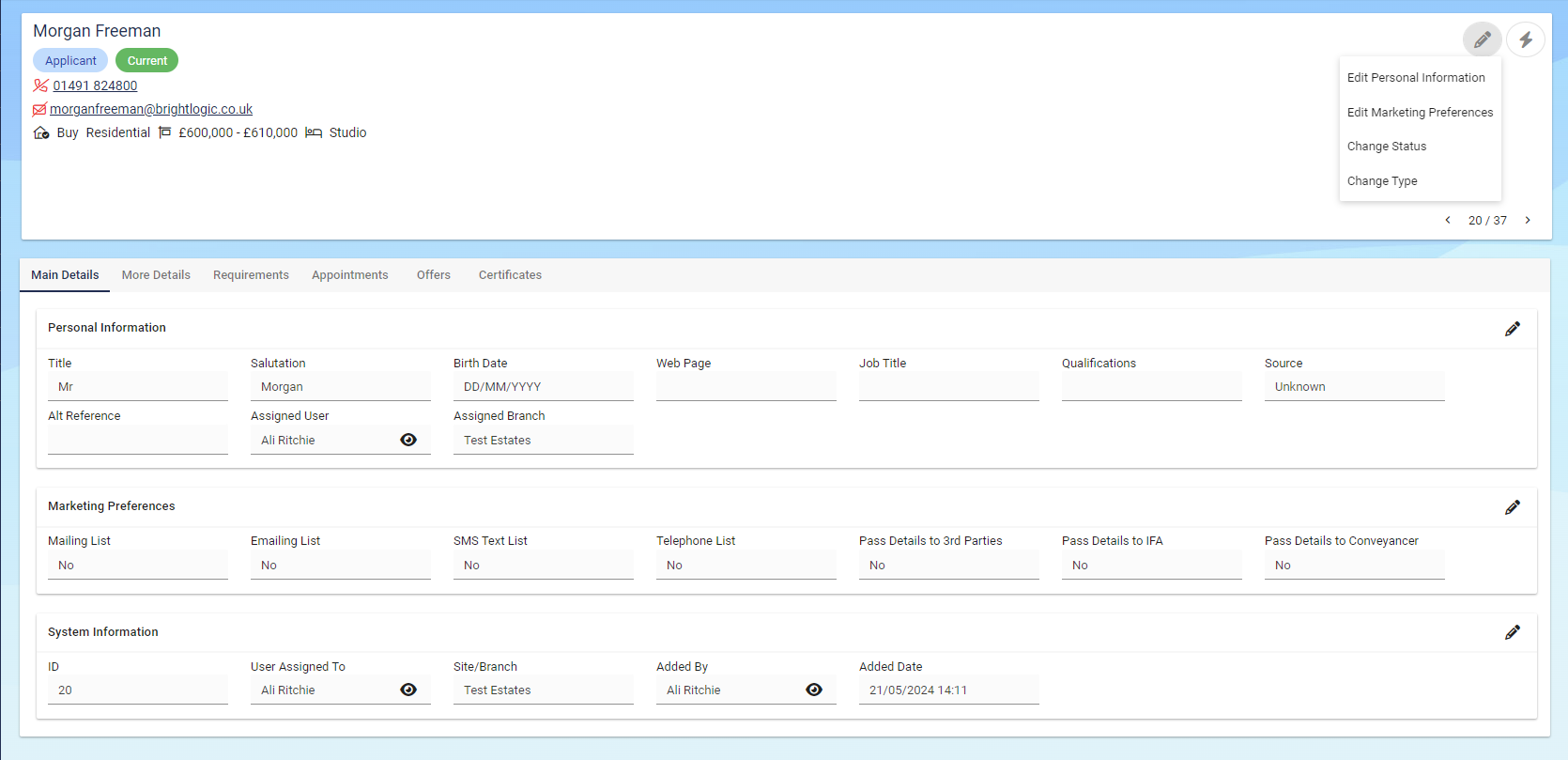Click the Mailing List value field
This screenshot has height=760, width=1568.
138,566
